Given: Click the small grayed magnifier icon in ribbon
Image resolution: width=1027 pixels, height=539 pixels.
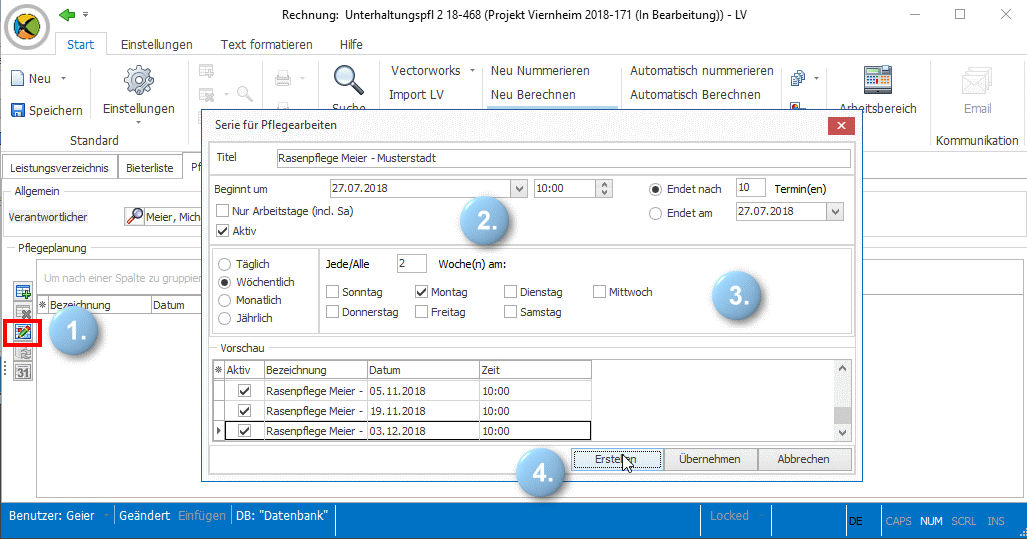Looking at the screenshot, I should pos(245,94).
